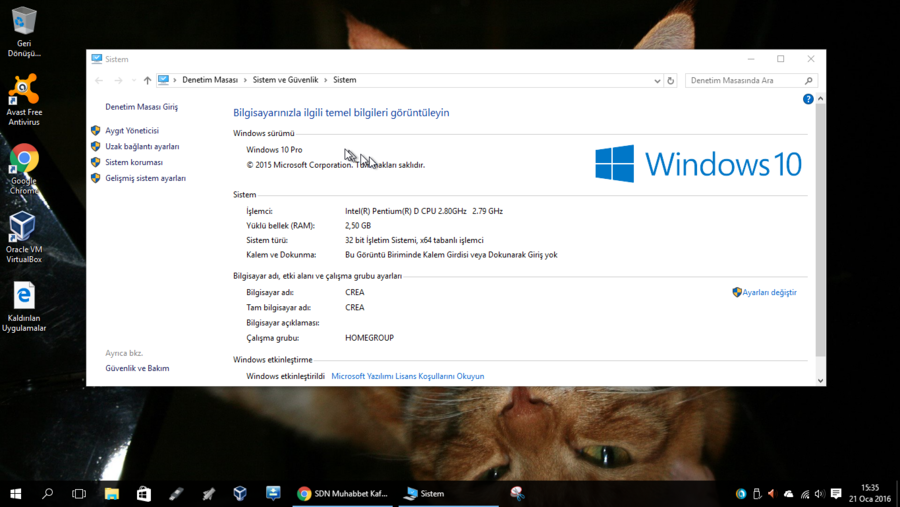
Task: Click Sistem breadcrumb item
Action: click(344, 80)
